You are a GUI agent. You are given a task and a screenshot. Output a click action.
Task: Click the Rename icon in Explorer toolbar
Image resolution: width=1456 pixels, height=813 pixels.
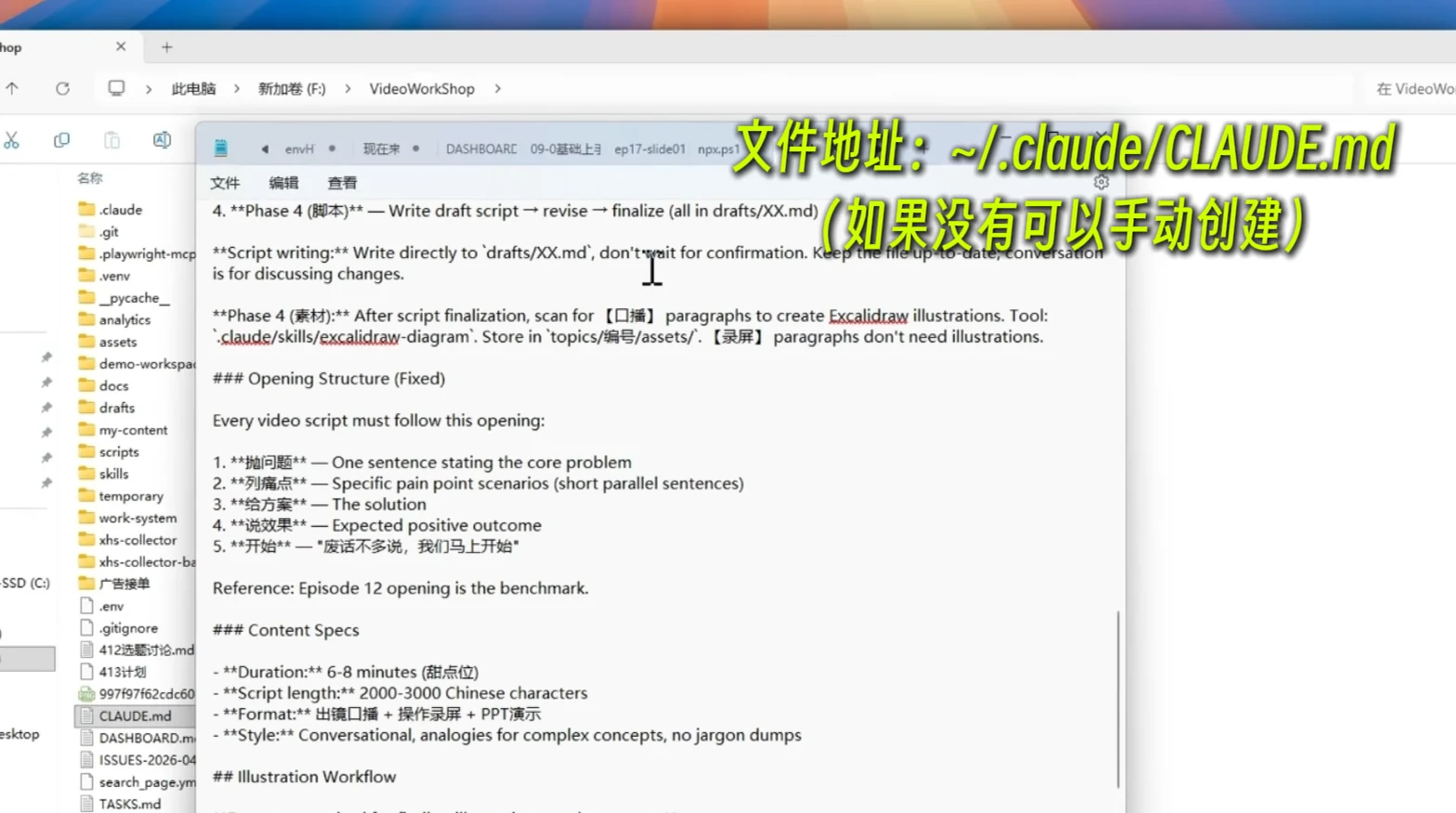pyautogui.click(x=161, y=140)
